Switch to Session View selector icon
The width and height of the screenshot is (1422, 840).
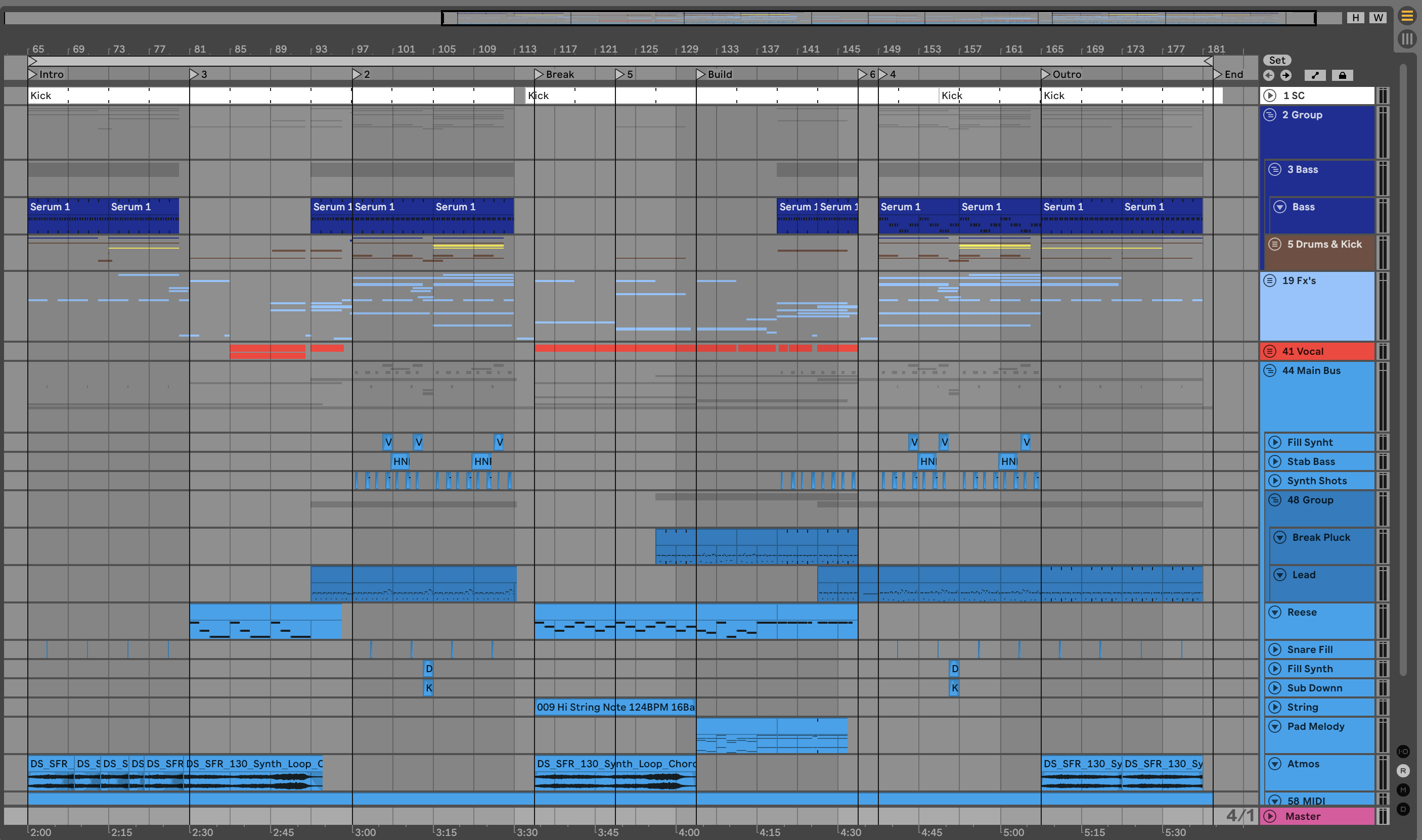click(1407, 39)
